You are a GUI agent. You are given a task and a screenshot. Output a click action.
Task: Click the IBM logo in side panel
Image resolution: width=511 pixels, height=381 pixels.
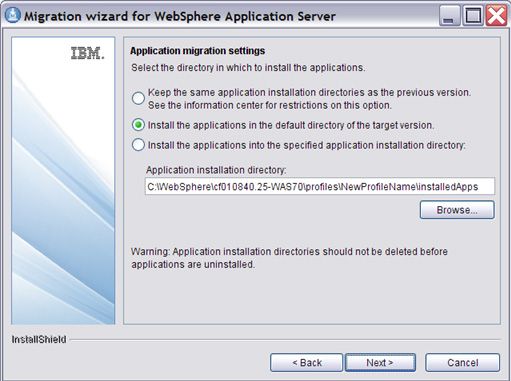tap(88, 53)
